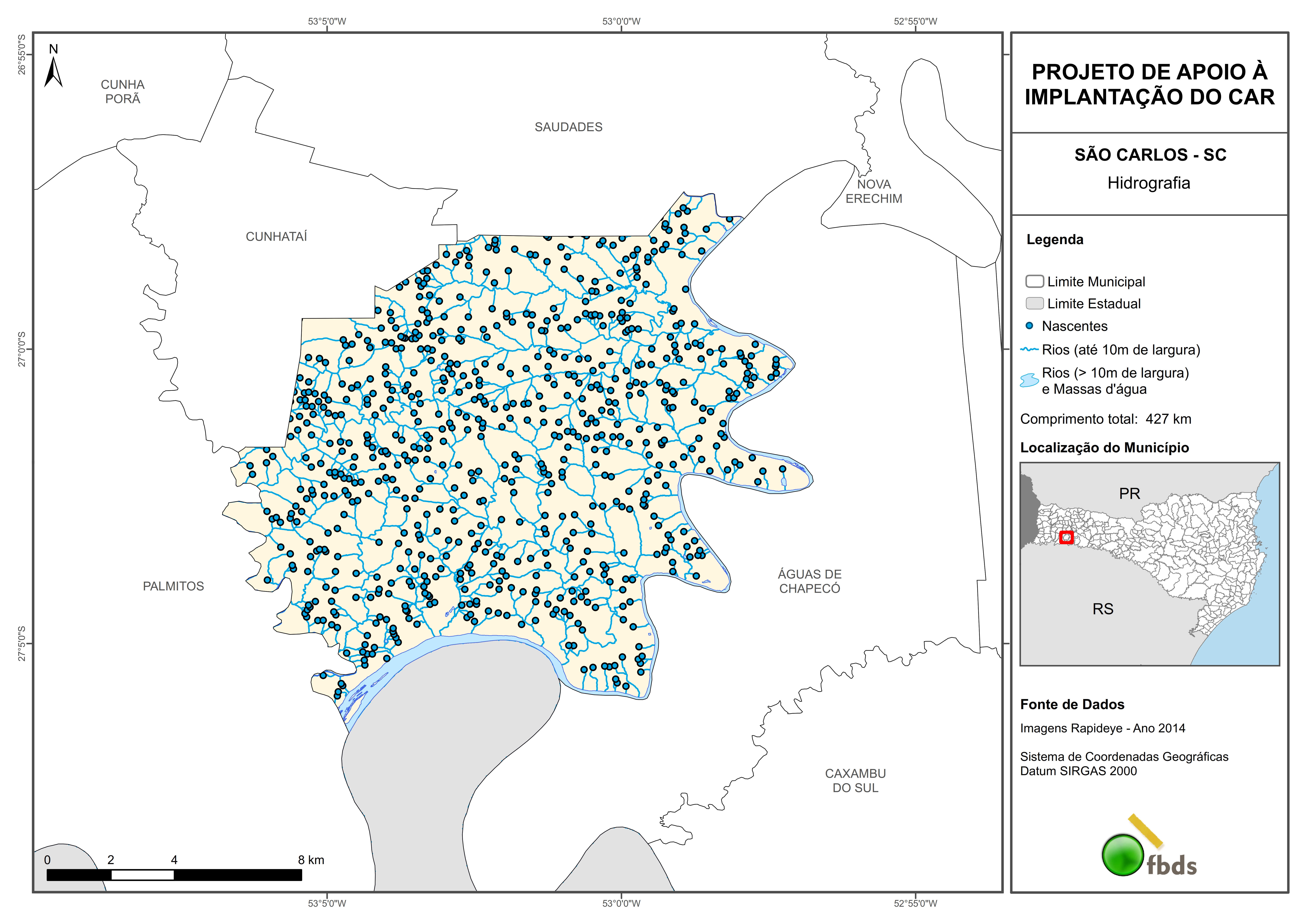Click the CUNHATAÍ municipality label

[276, 237]
